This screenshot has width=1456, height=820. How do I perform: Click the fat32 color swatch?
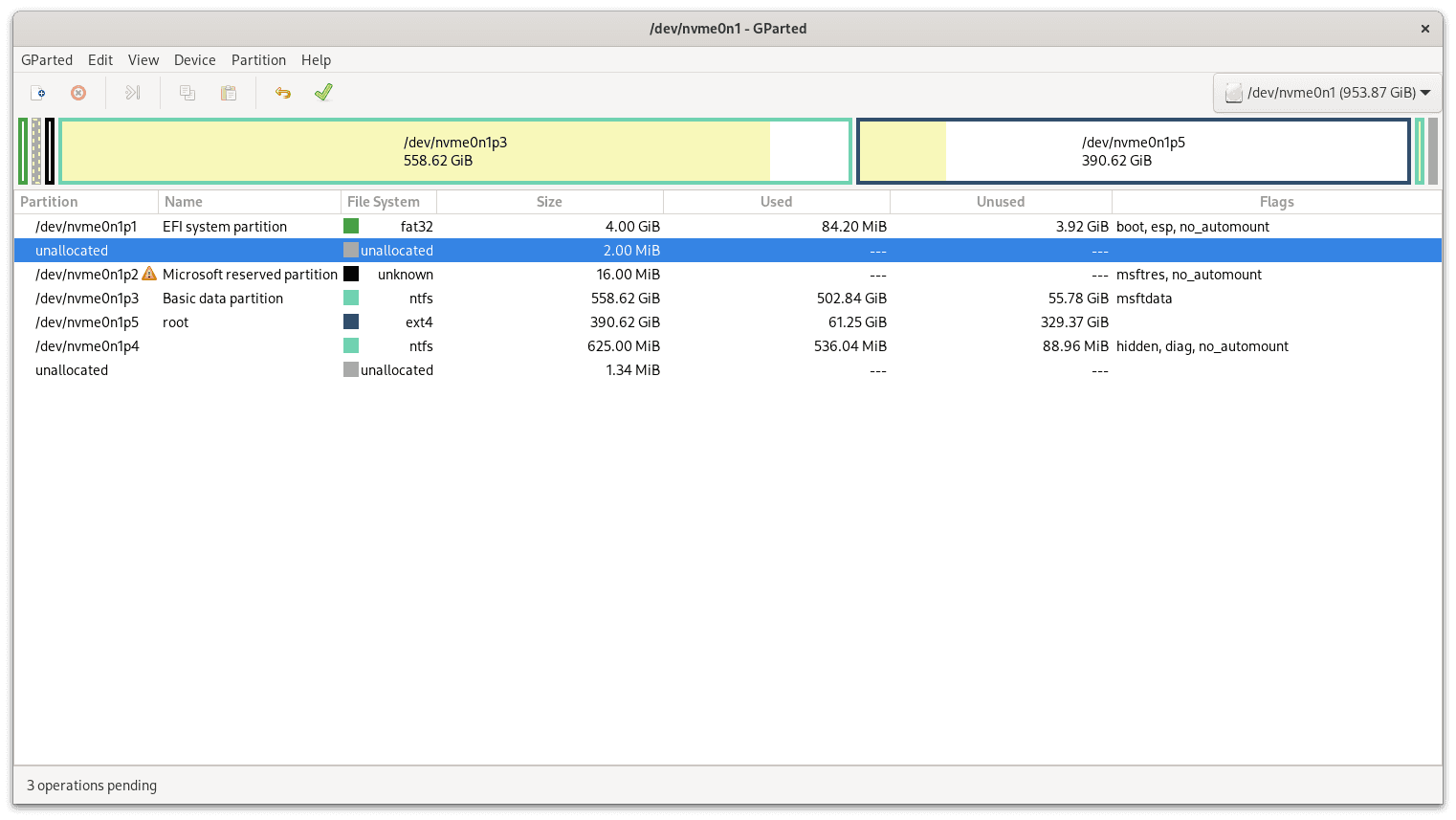pyautogui.click(x=350, y=226)
